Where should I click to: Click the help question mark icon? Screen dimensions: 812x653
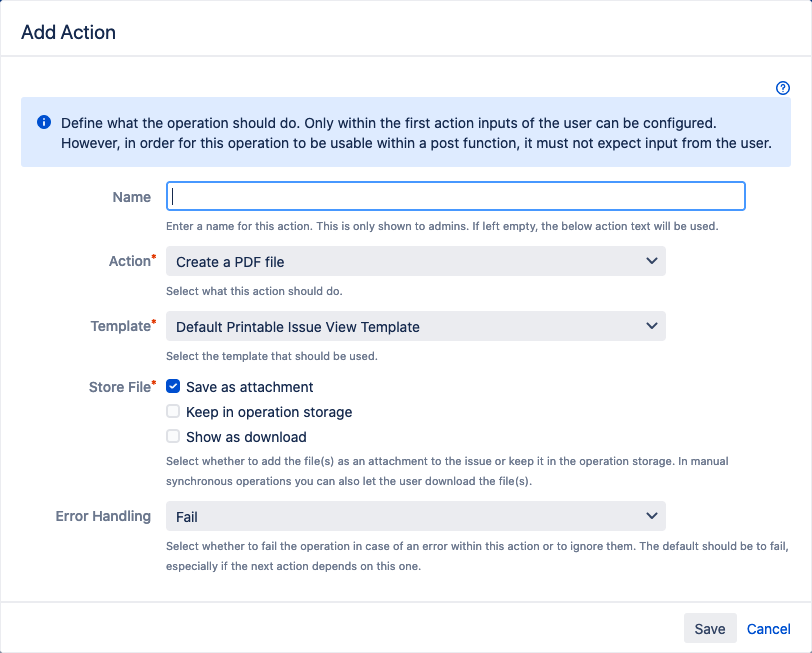pyautogui.click(x=783, y=88)
